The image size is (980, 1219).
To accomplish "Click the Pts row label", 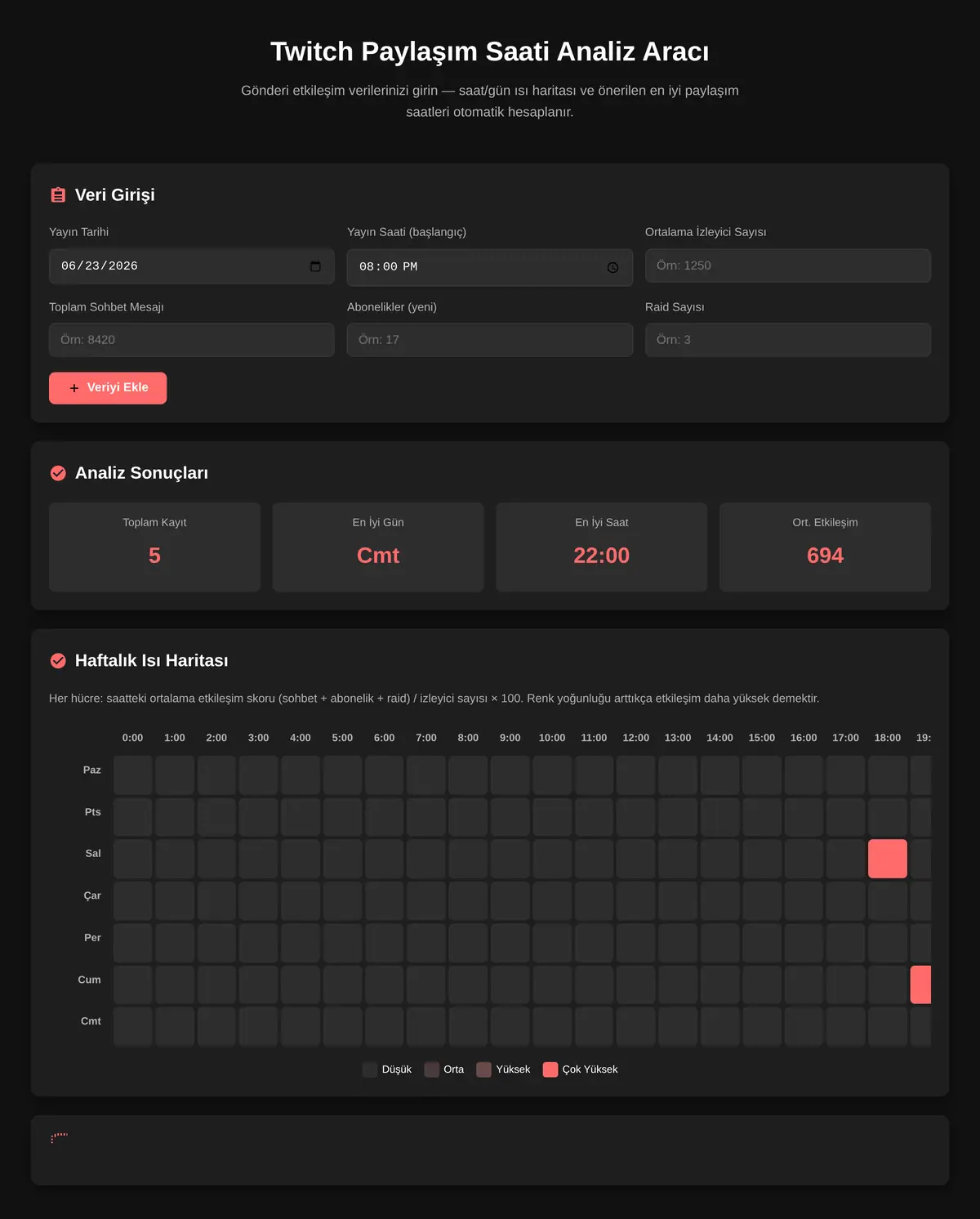I will pos(93,812).
